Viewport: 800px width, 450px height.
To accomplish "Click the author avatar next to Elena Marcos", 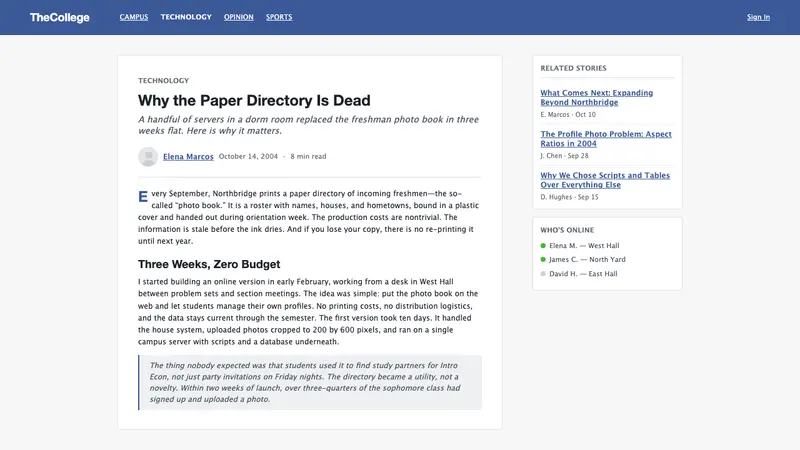I will pyautogui.click(x=148, y=157).
